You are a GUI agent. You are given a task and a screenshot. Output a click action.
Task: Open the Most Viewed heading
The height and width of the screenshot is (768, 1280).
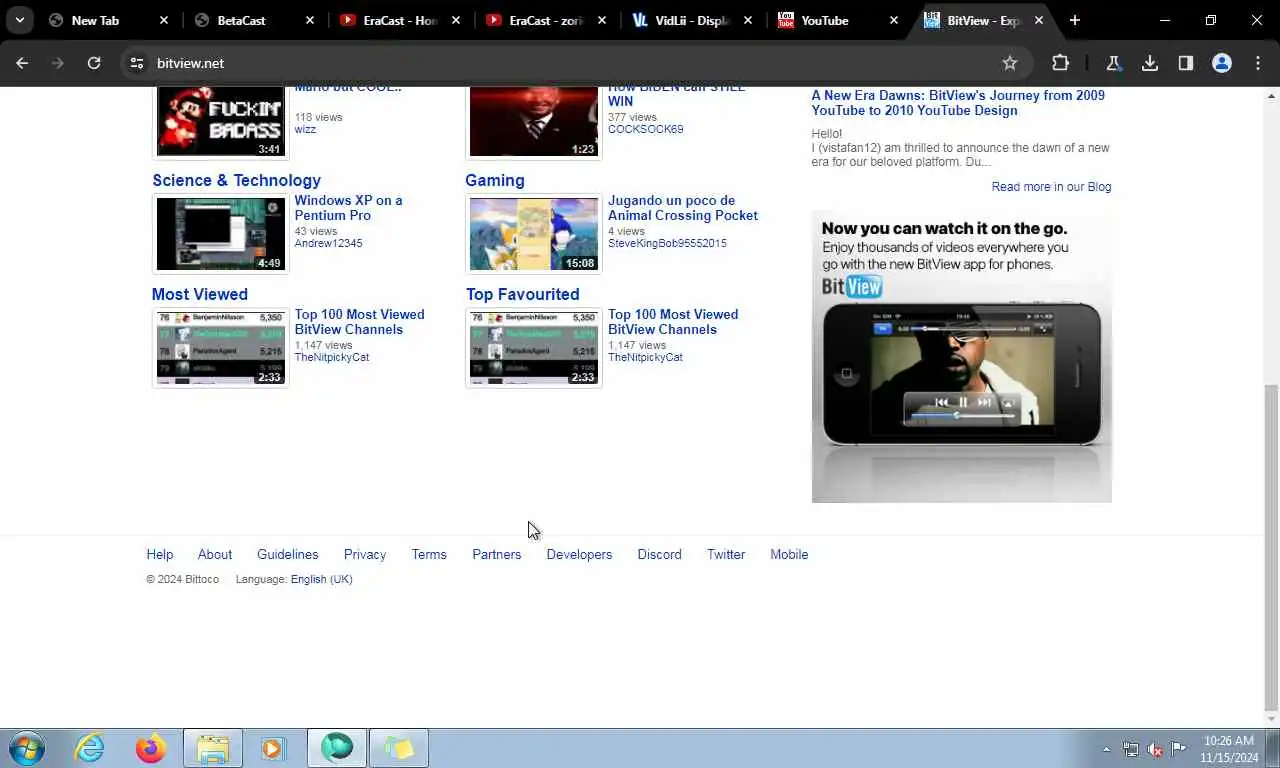click(x=200, y=294)
